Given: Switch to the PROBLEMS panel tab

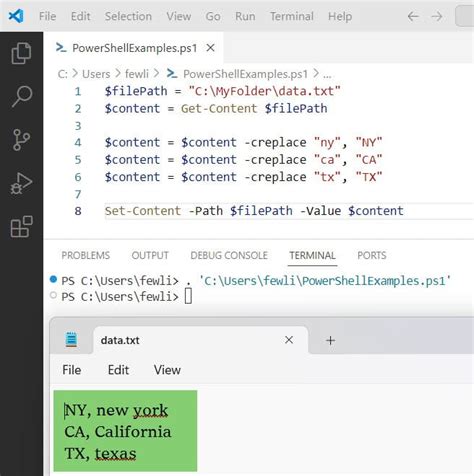Looking at the screenshot, I should pyautogui.click(x=86, y=255).
